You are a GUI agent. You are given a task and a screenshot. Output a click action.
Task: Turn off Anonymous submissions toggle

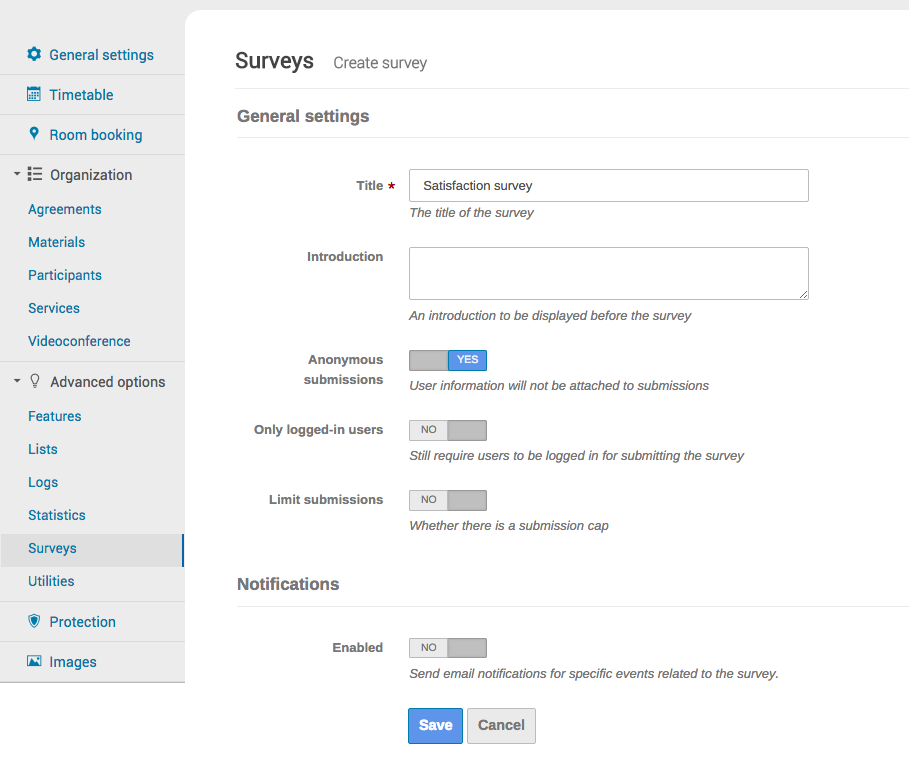pos(448,360)
